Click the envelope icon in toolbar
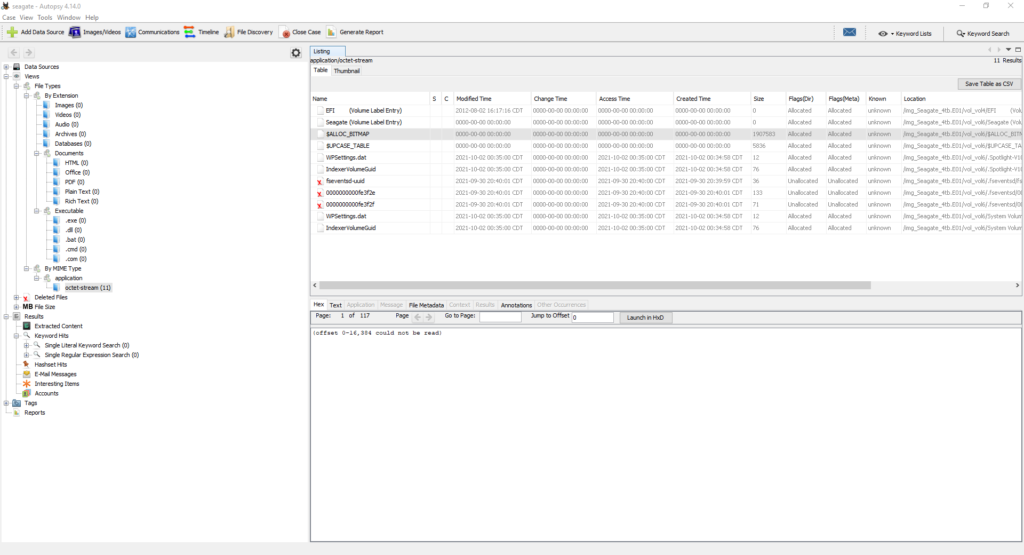 (x=849, y=33)
